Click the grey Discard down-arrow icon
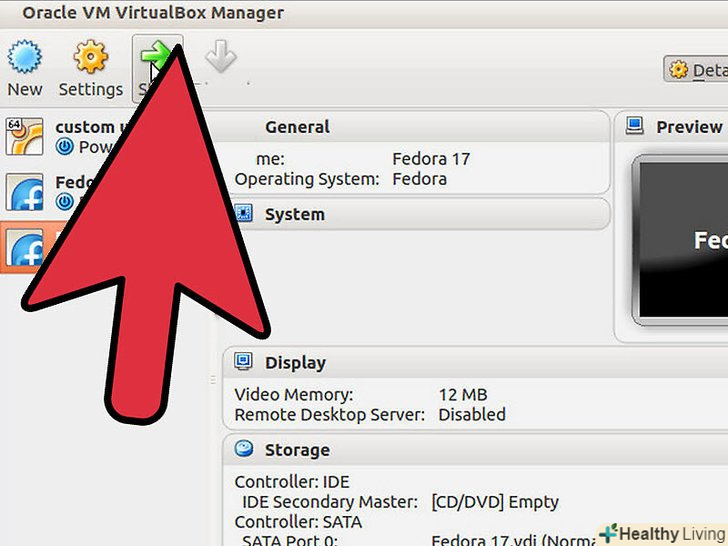This screenshot has width=728, height=546. [221, 56]
